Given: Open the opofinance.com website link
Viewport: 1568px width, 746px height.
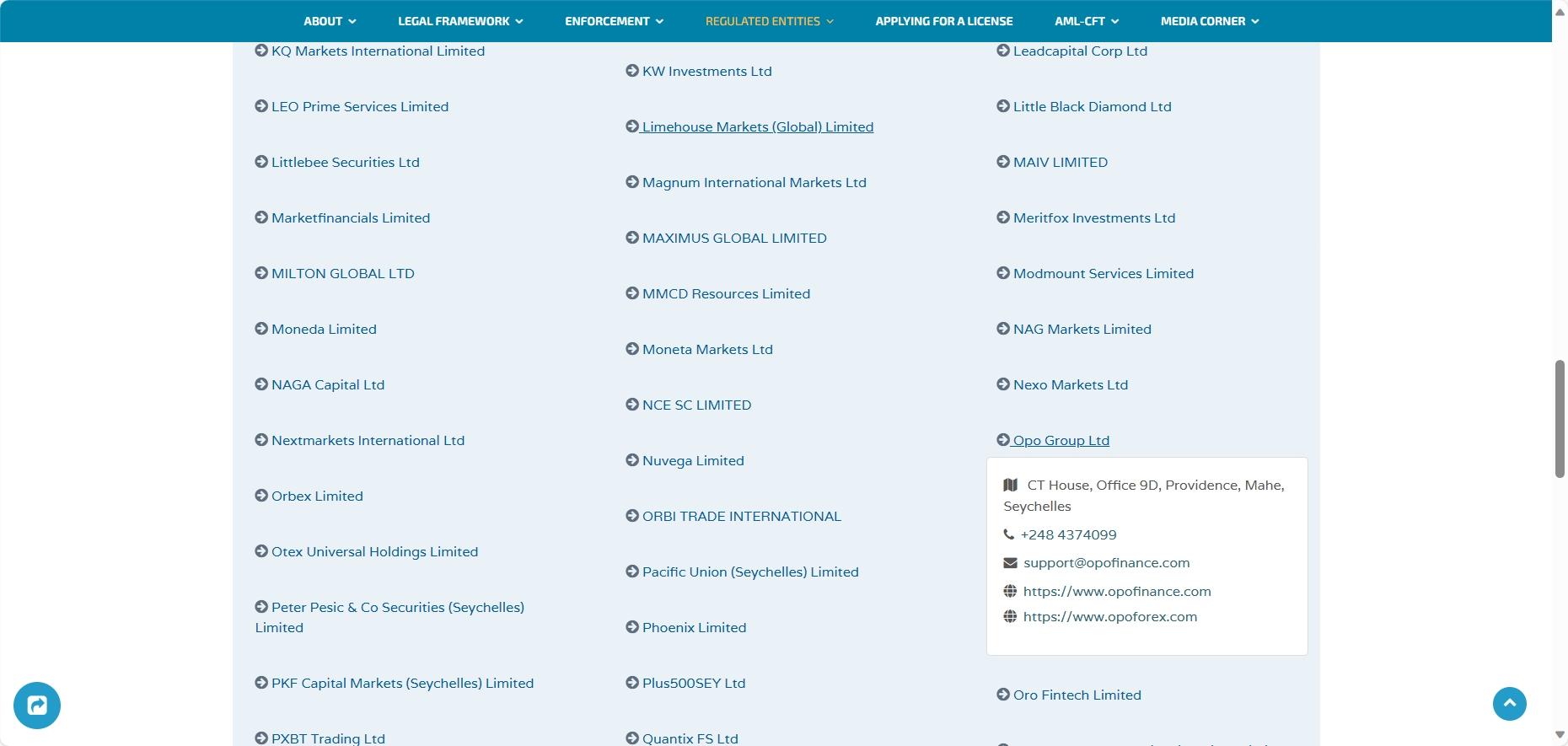Looking at the screenshot, I should [x=1117, y=591].
